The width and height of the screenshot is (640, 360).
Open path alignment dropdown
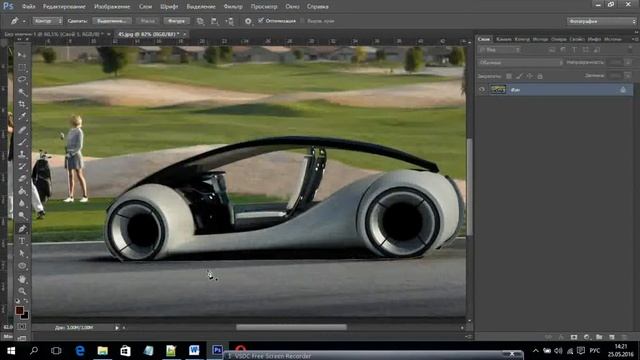tap(215, 21)
